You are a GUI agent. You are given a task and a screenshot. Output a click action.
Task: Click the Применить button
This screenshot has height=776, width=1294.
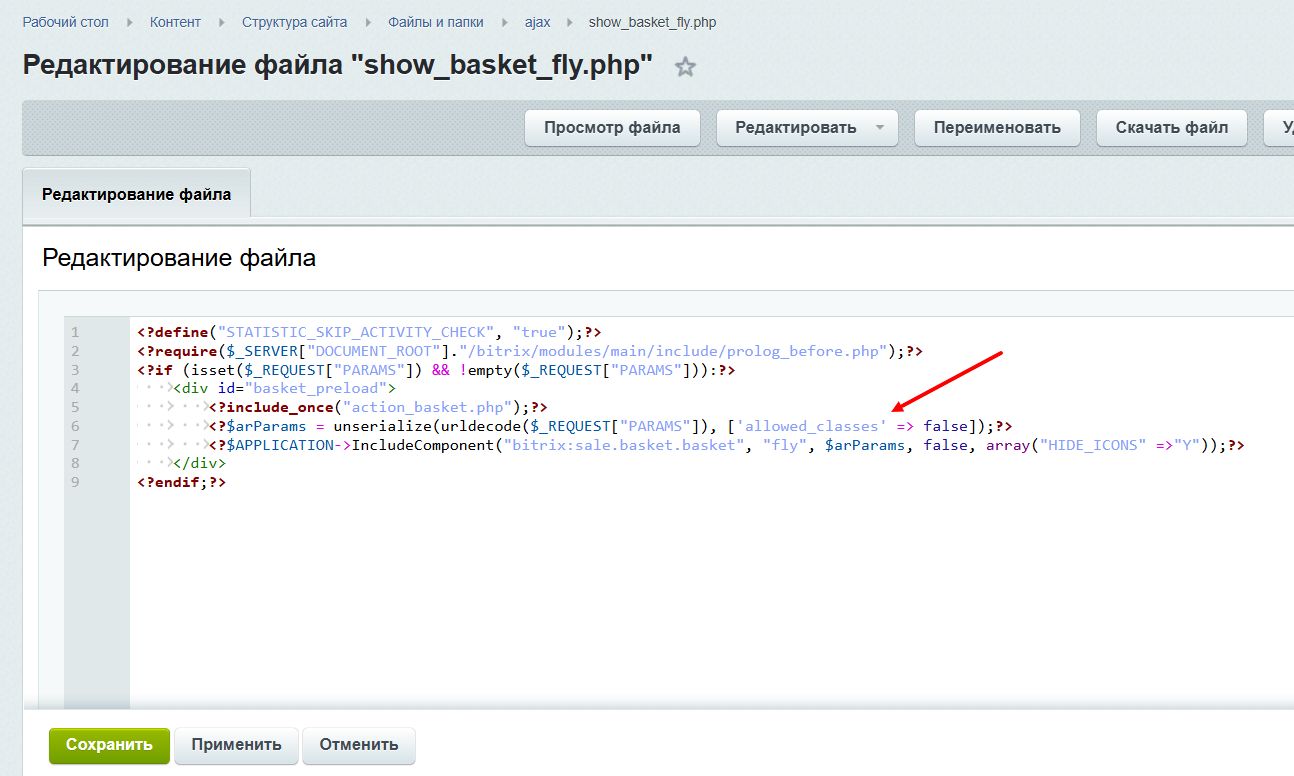236,745
